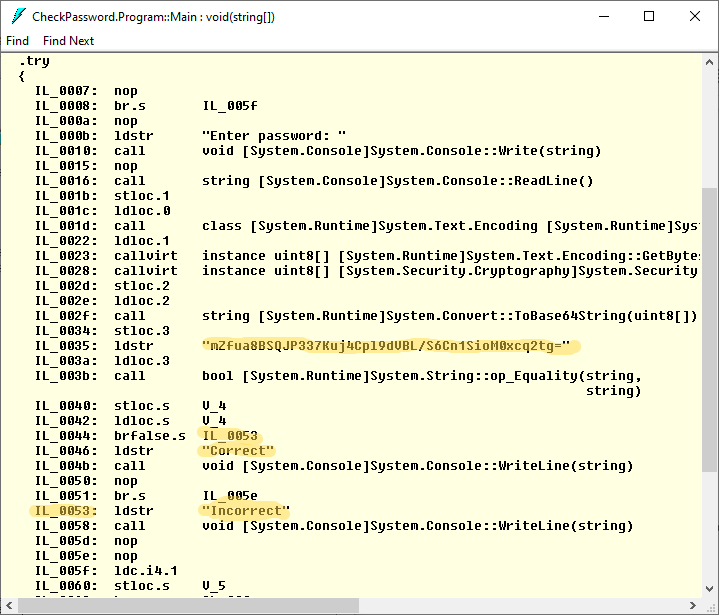Image resolution: width=719 pixels, height=615 pixels.
Task: Minimize the disassembly window
Action: (x=604, y=17)
